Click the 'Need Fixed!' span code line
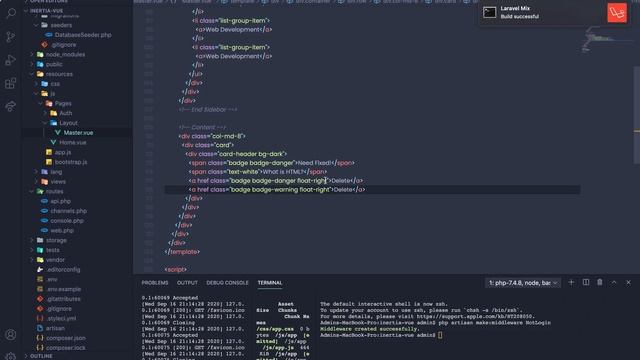The height and width of the screenshot is (360, 640). [x=271, y=163]
